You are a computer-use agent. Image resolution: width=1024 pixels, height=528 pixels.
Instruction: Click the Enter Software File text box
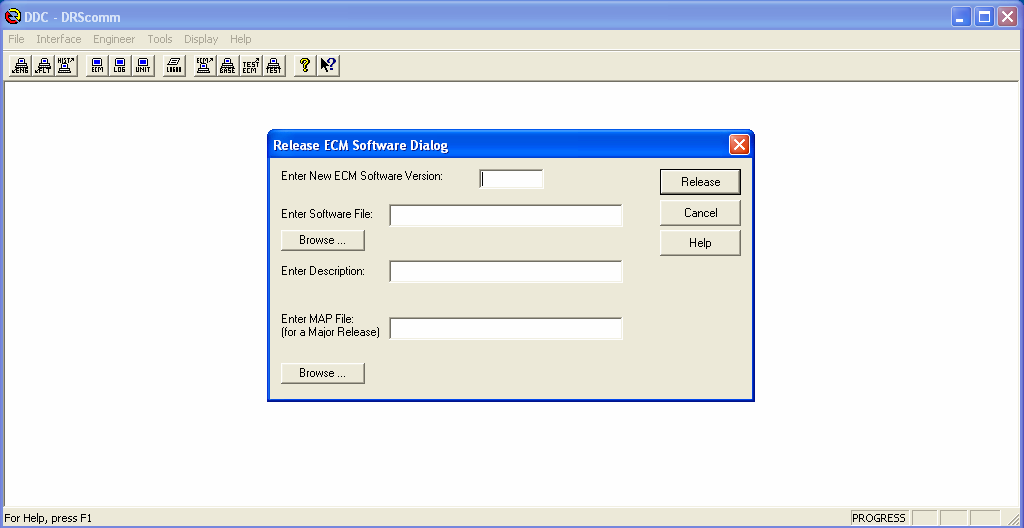(x=506, y=215)
